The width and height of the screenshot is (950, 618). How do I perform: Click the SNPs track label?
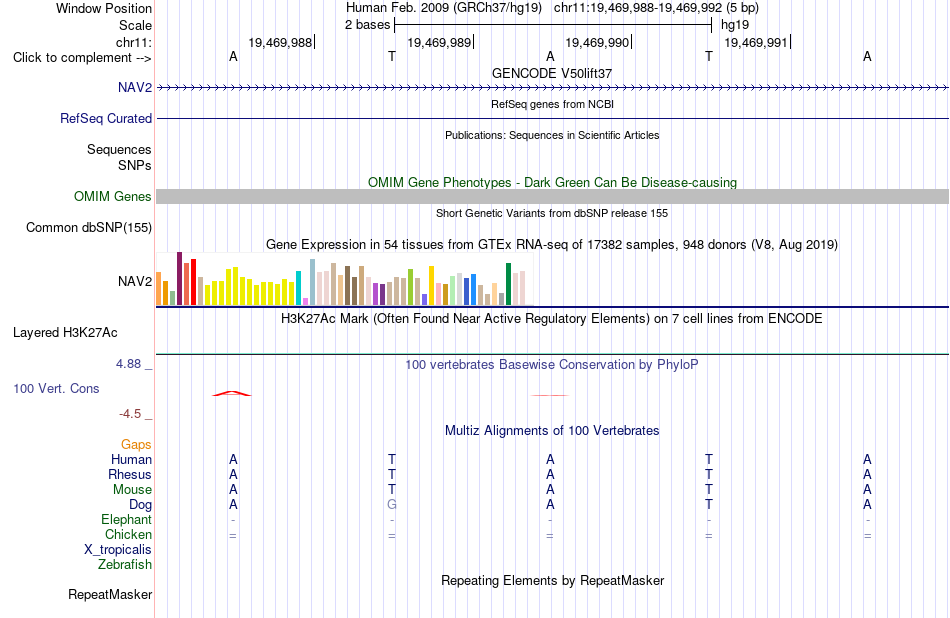tap(135, 165)
